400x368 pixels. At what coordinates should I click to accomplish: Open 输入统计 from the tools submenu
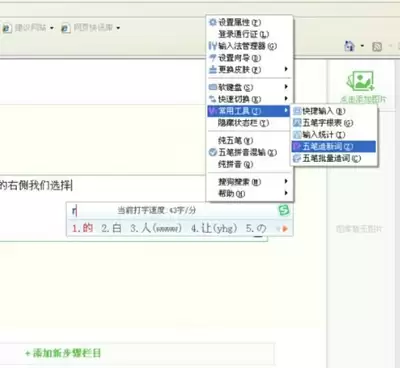coord(319,135)
